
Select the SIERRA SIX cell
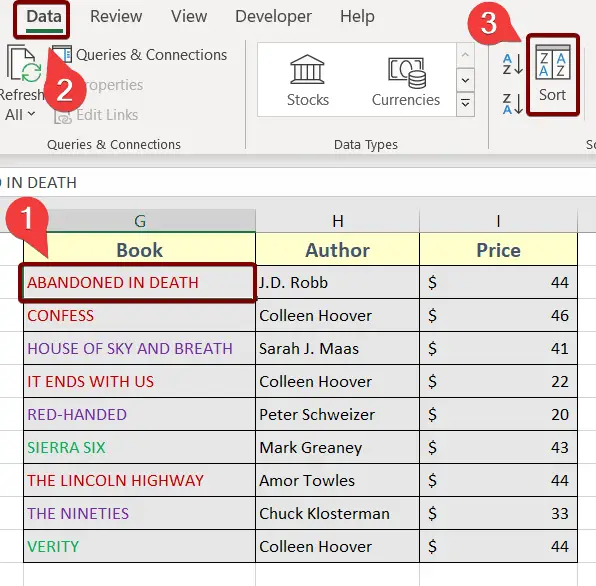(x=139, y=447)
